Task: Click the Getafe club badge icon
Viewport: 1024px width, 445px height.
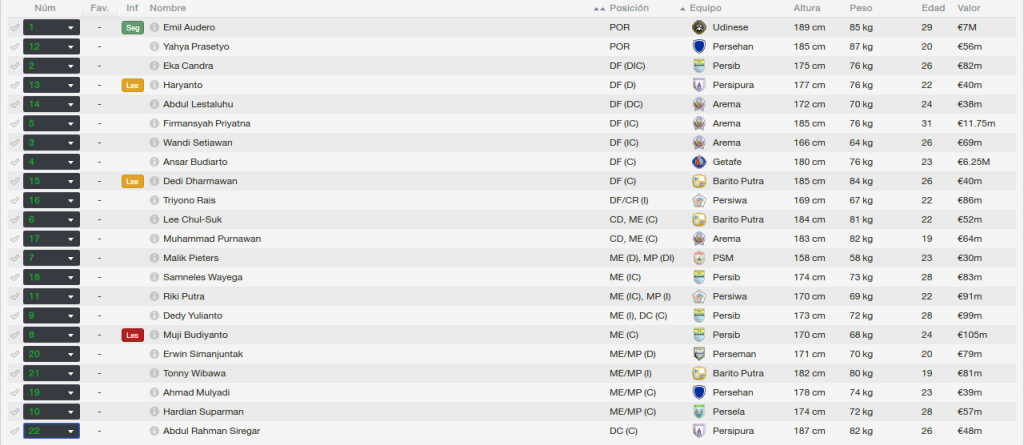Action: tap(699, 161)
